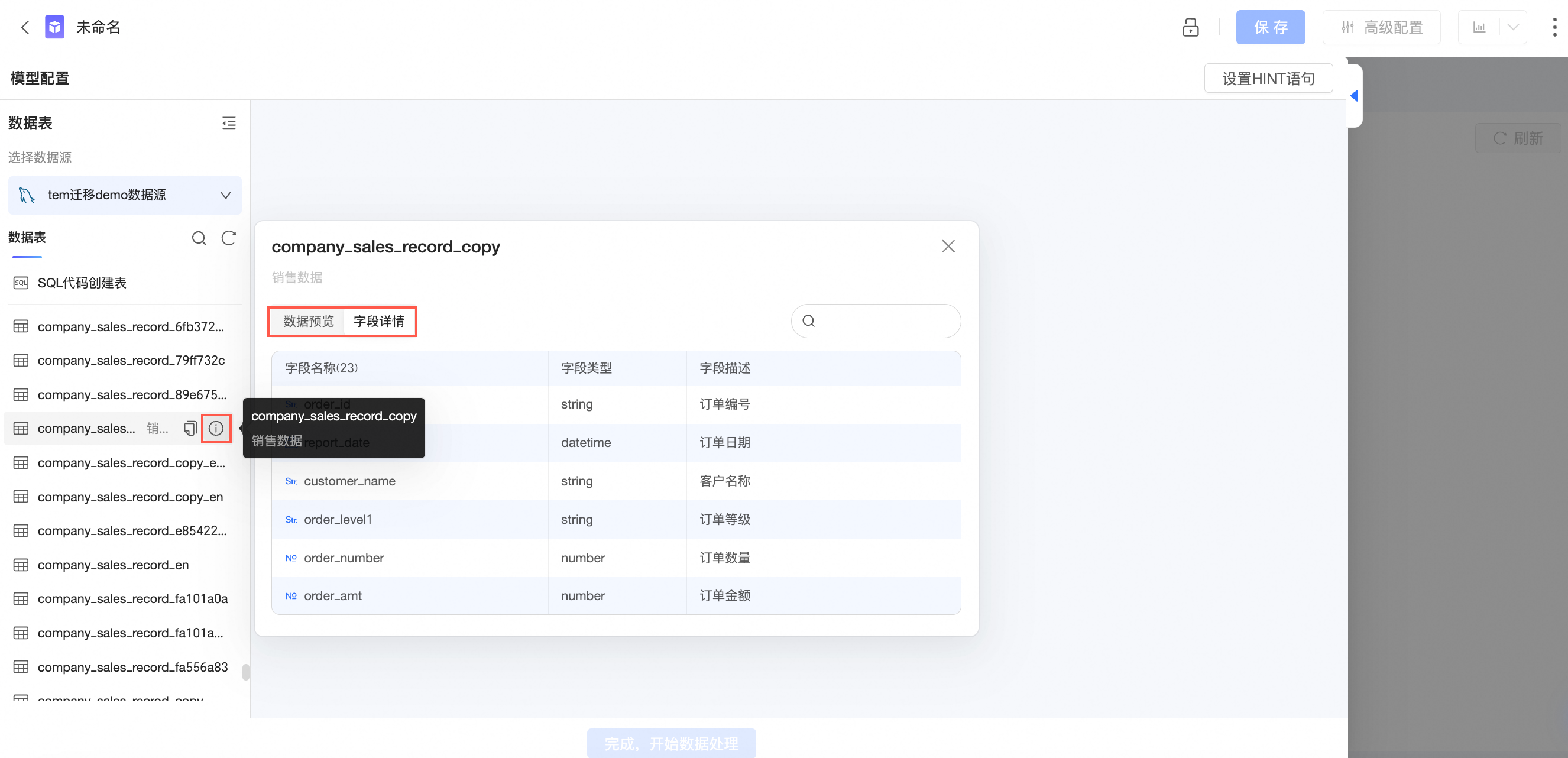
Task: Collapse right panel with blue triangle
Action: [1354, 96]
